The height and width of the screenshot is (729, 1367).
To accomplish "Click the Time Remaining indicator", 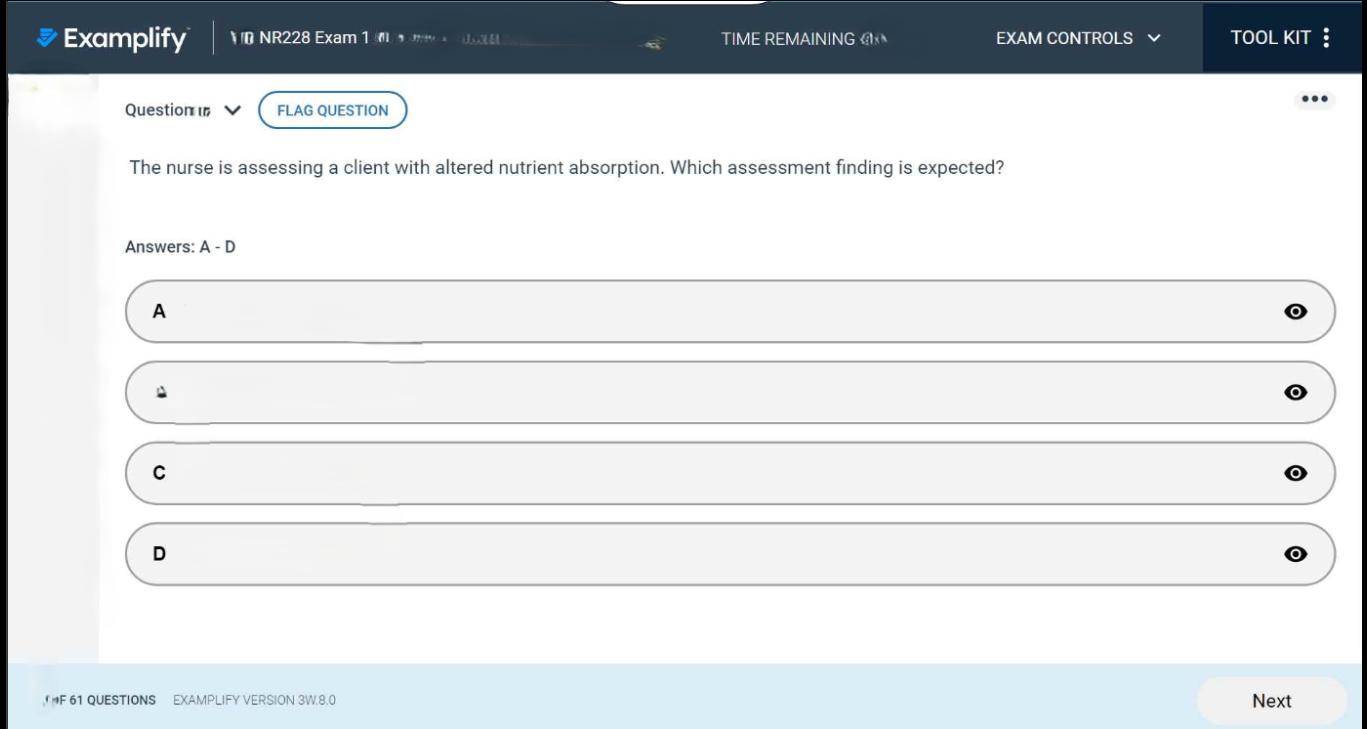I will [x=804, y=39].
